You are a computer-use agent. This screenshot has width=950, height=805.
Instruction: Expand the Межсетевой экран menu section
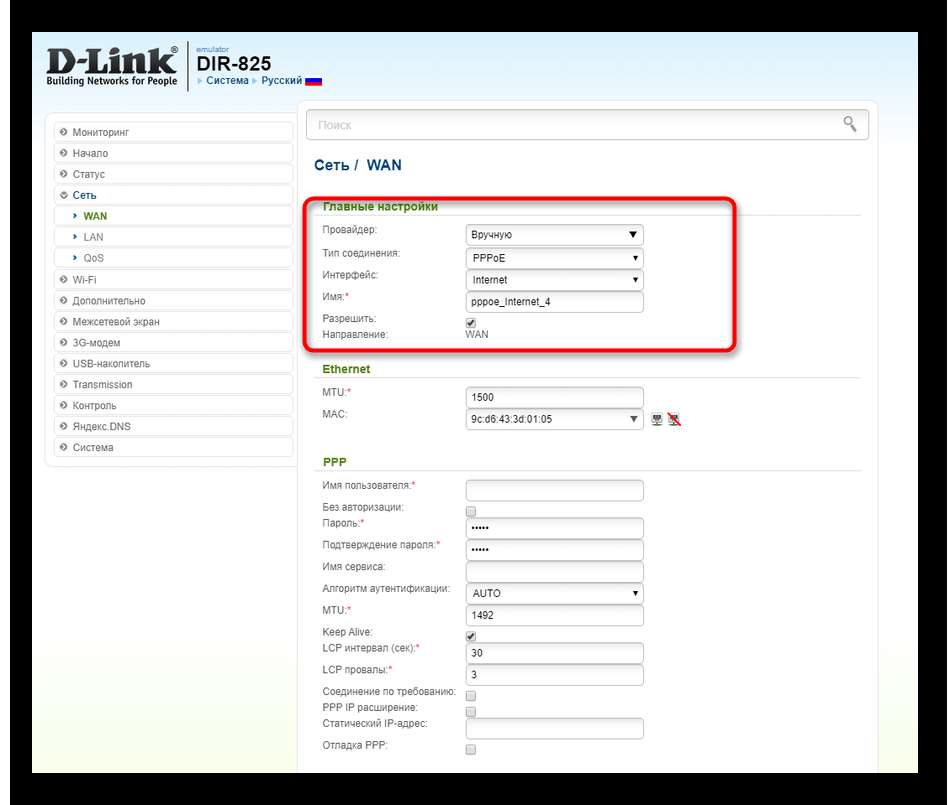click(x=173, y=322)
